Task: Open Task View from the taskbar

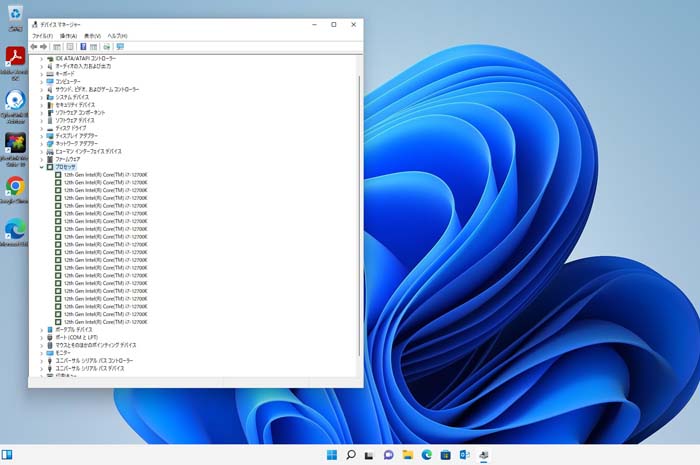Action: pos(369,455)
